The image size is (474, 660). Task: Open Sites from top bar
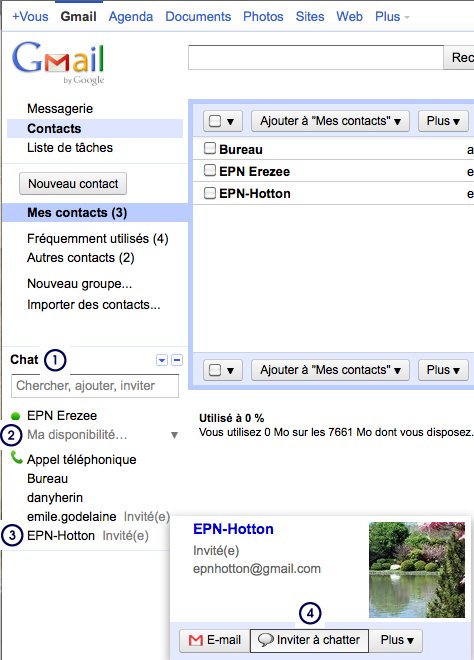pos(310,16)
